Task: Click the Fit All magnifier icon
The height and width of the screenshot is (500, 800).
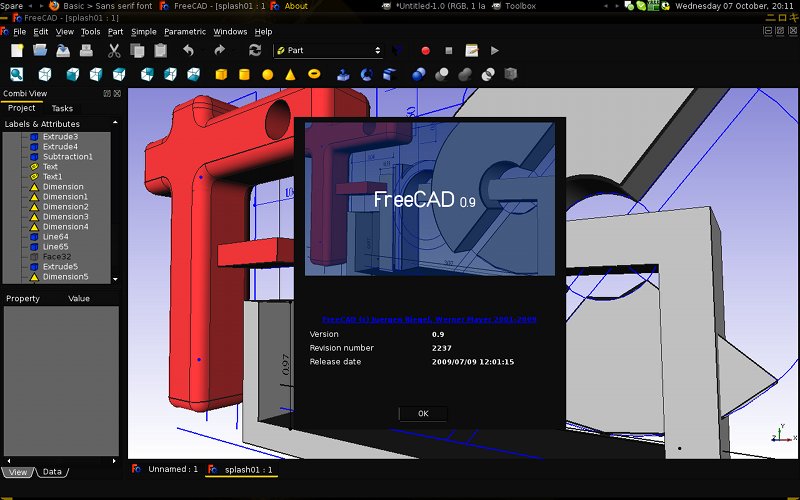Action: click(17, 74)
